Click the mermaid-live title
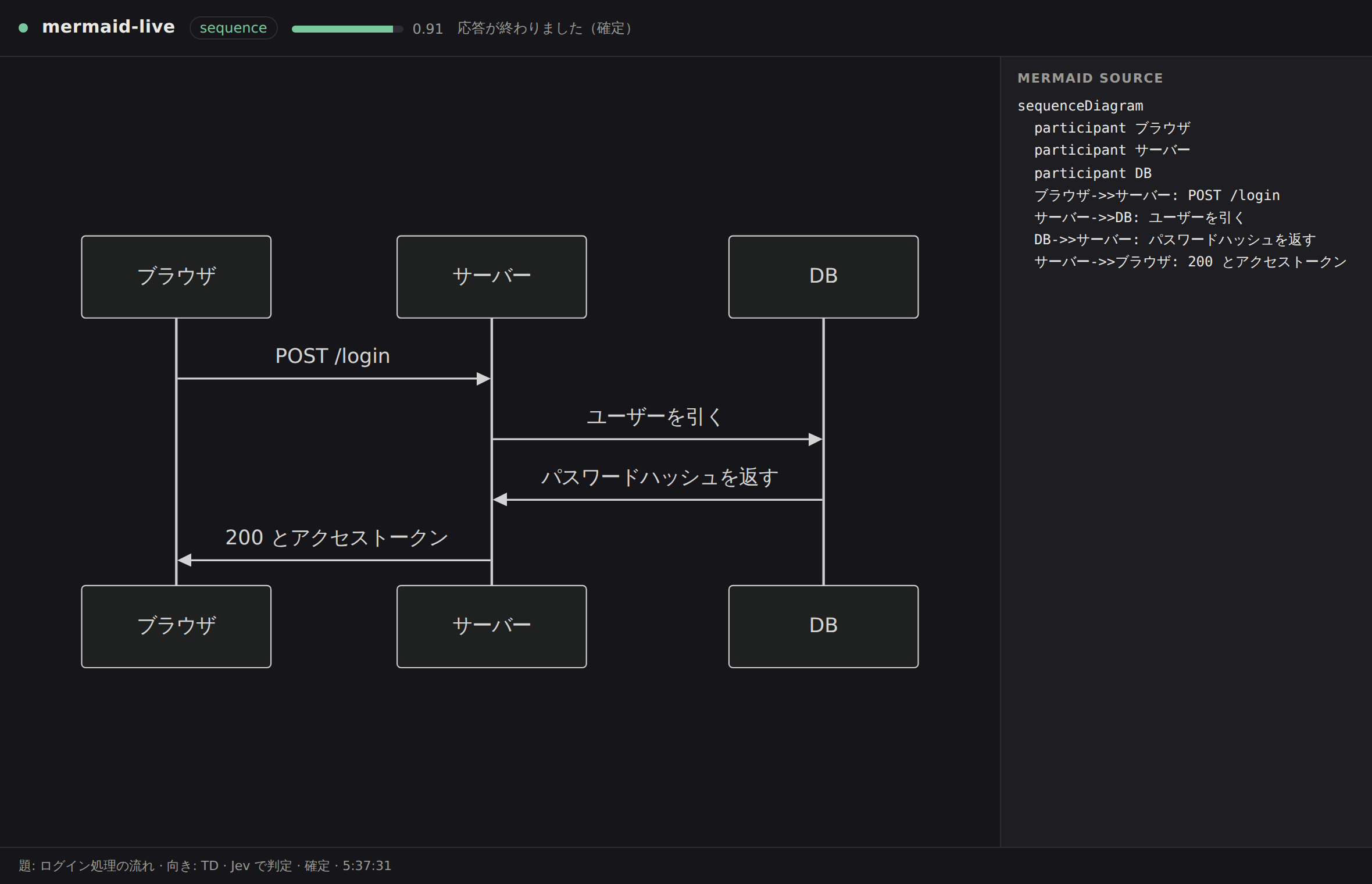Viewport: 1372px width, 884px height. pos(108,27)
